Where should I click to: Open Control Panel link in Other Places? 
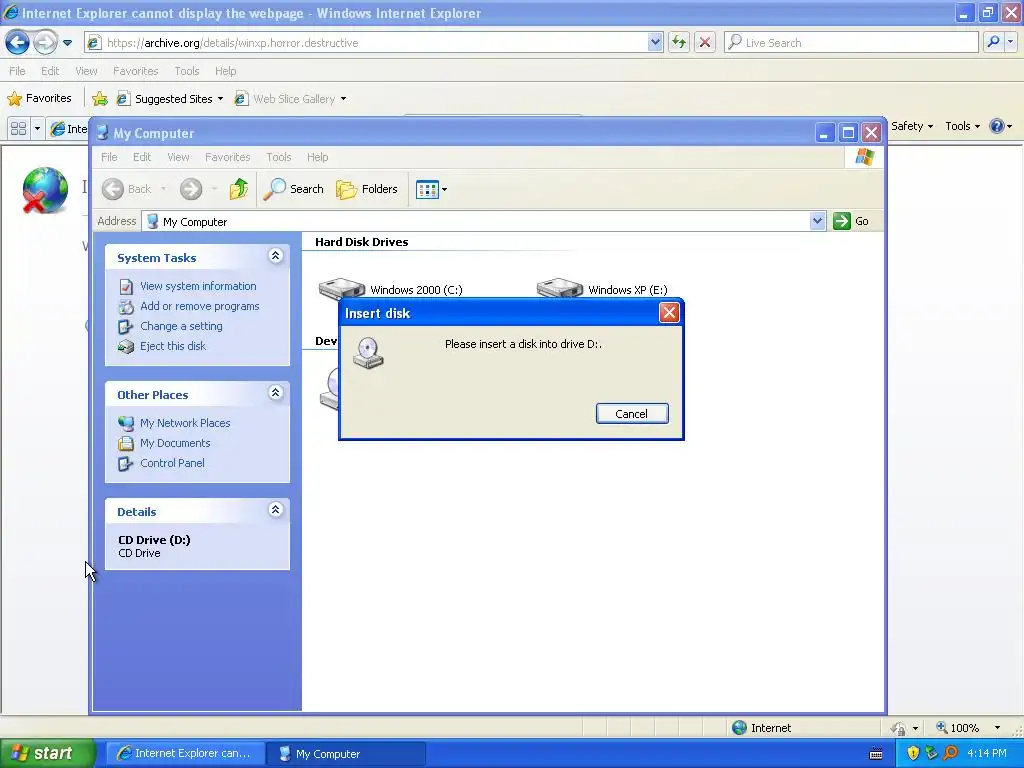pyautogui.click(x=172, y=463)
